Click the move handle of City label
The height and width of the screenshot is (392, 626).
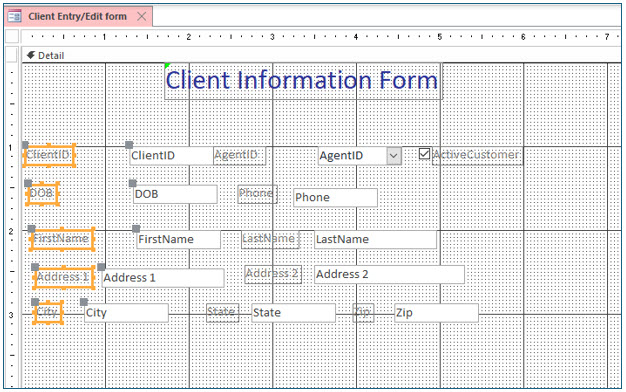[x=35, y=302]
